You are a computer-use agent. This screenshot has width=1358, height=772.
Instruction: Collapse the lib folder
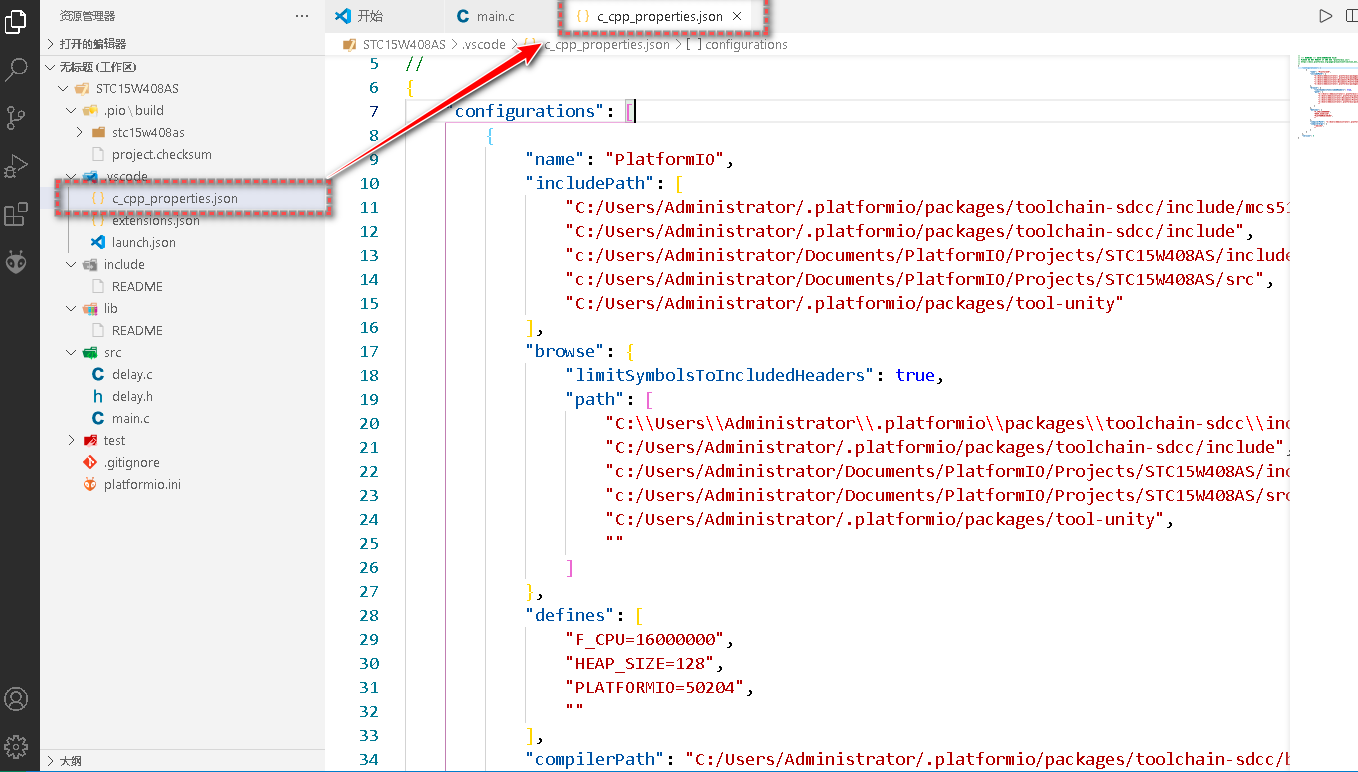[182, 308]
